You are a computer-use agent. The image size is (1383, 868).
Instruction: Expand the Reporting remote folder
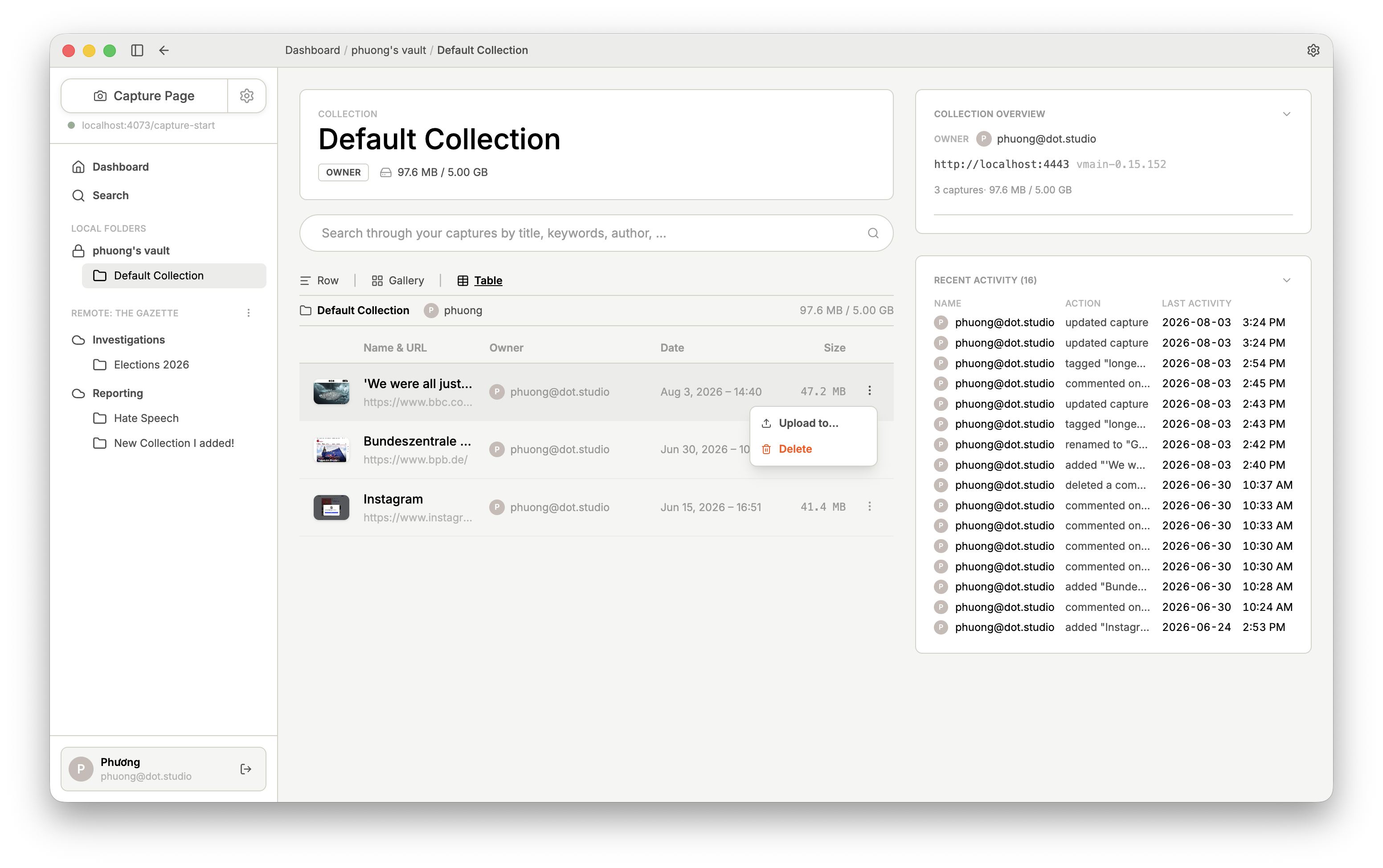[x=118, y=393]
